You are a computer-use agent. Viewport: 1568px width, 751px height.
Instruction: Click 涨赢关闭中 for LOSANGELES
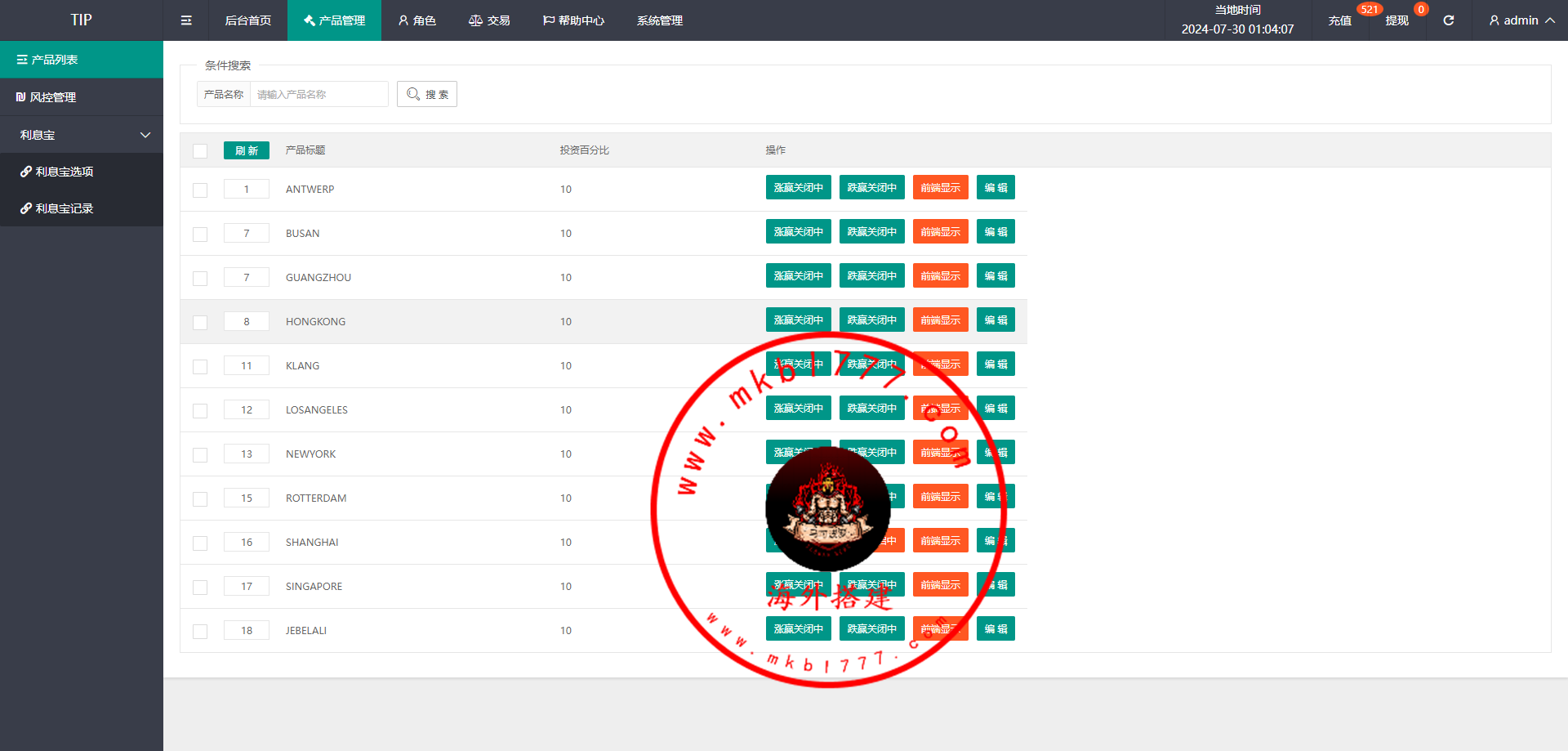click(799, 408)
